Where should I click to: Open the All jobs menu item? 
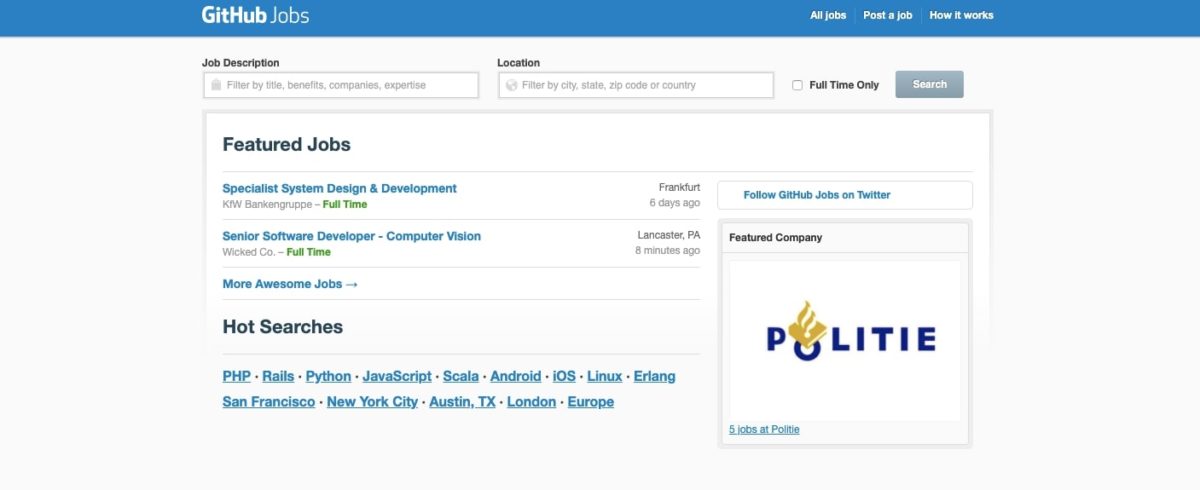(x=828, y=15)
